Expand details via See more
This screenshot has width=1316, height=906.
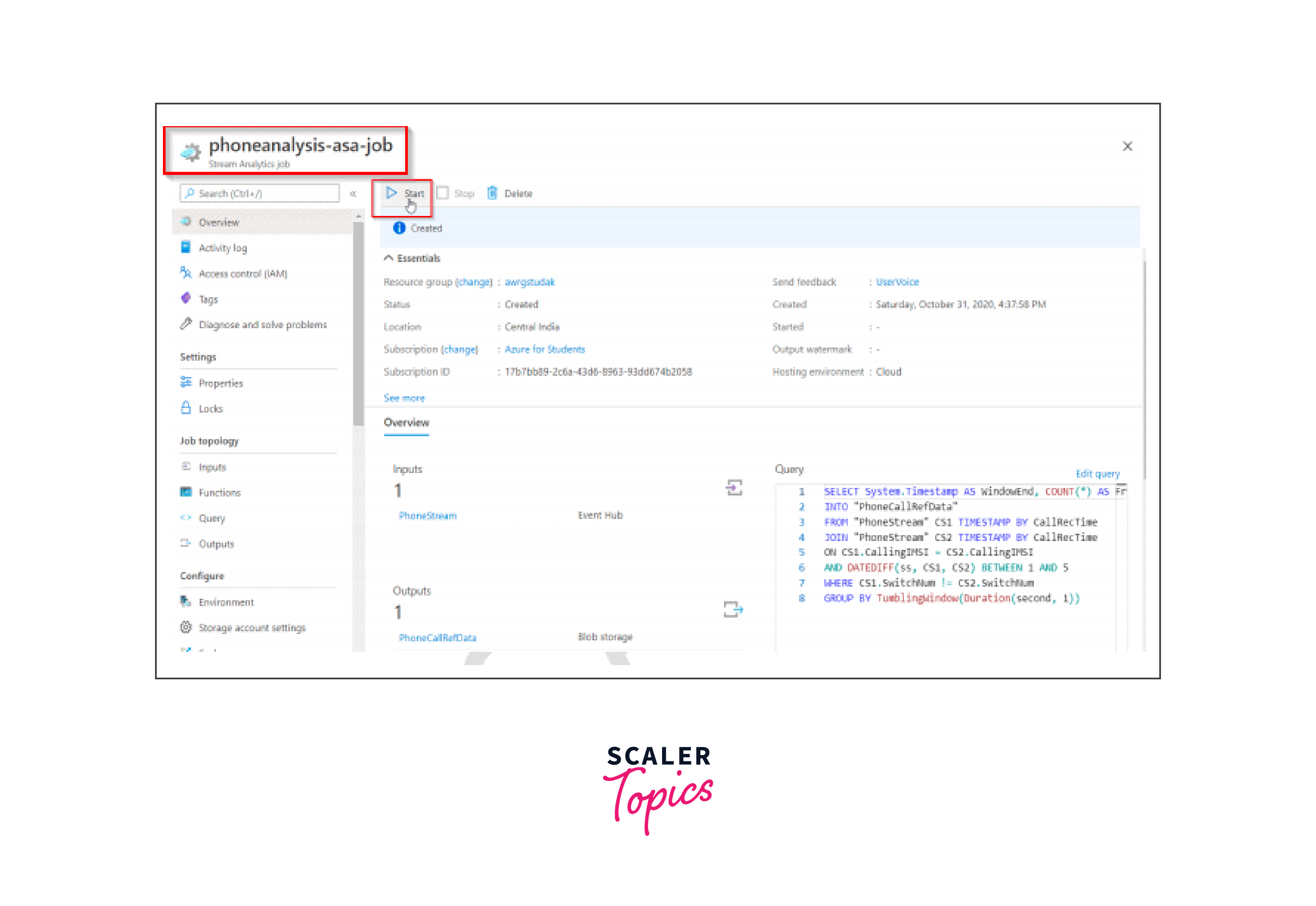404,398
